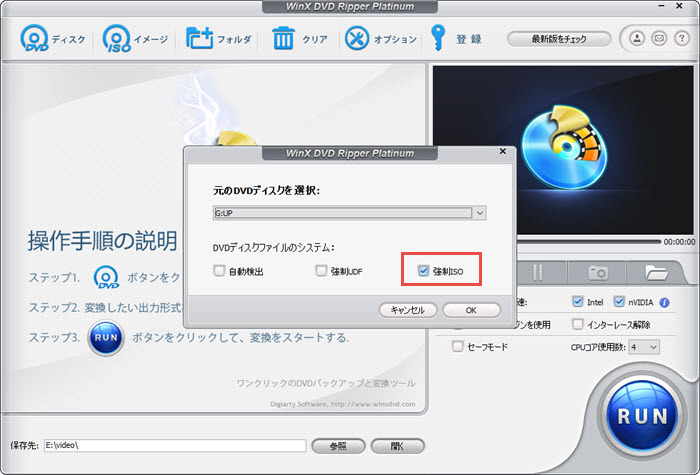Click the preview playback progress slider
The image size is (700, 475).
click(x=588, y=242)
